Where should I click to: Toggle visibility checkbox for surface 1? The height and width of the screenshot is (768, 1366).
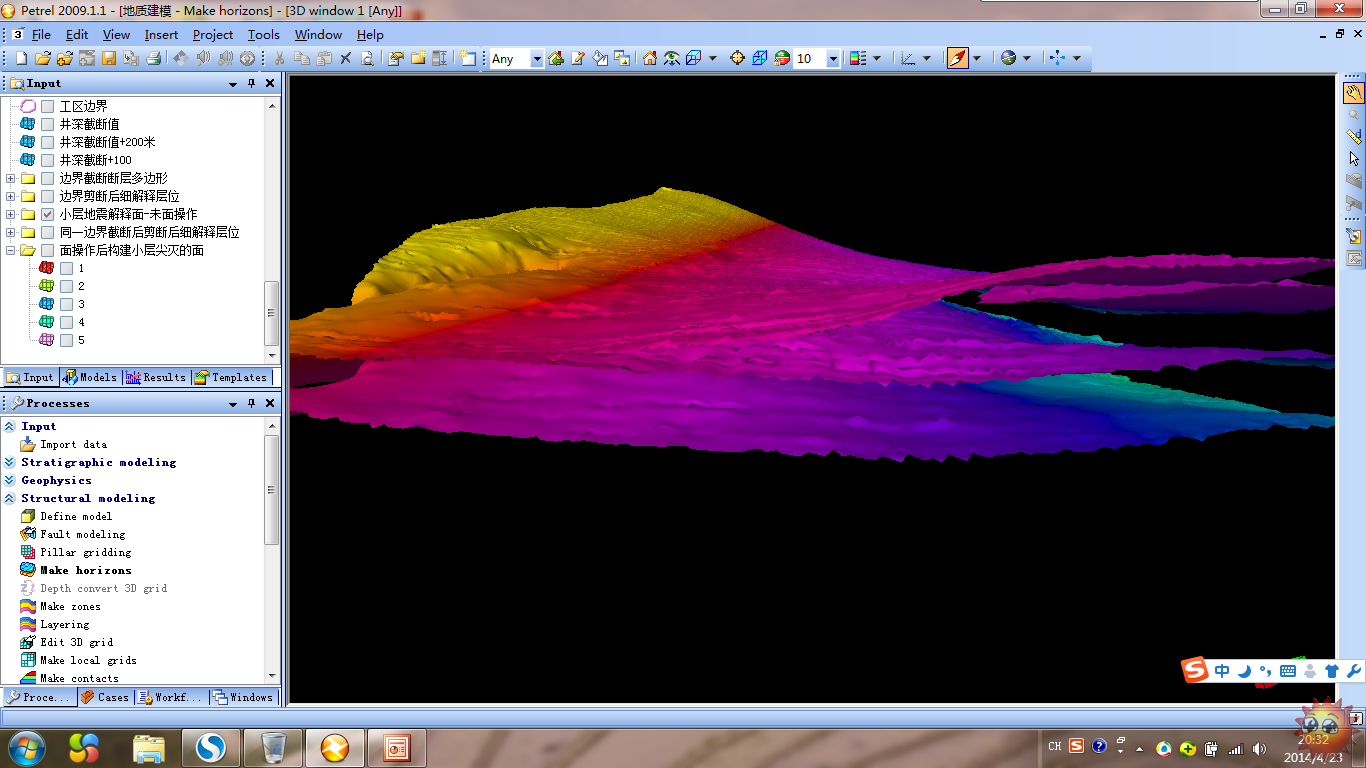click(66, 268)
